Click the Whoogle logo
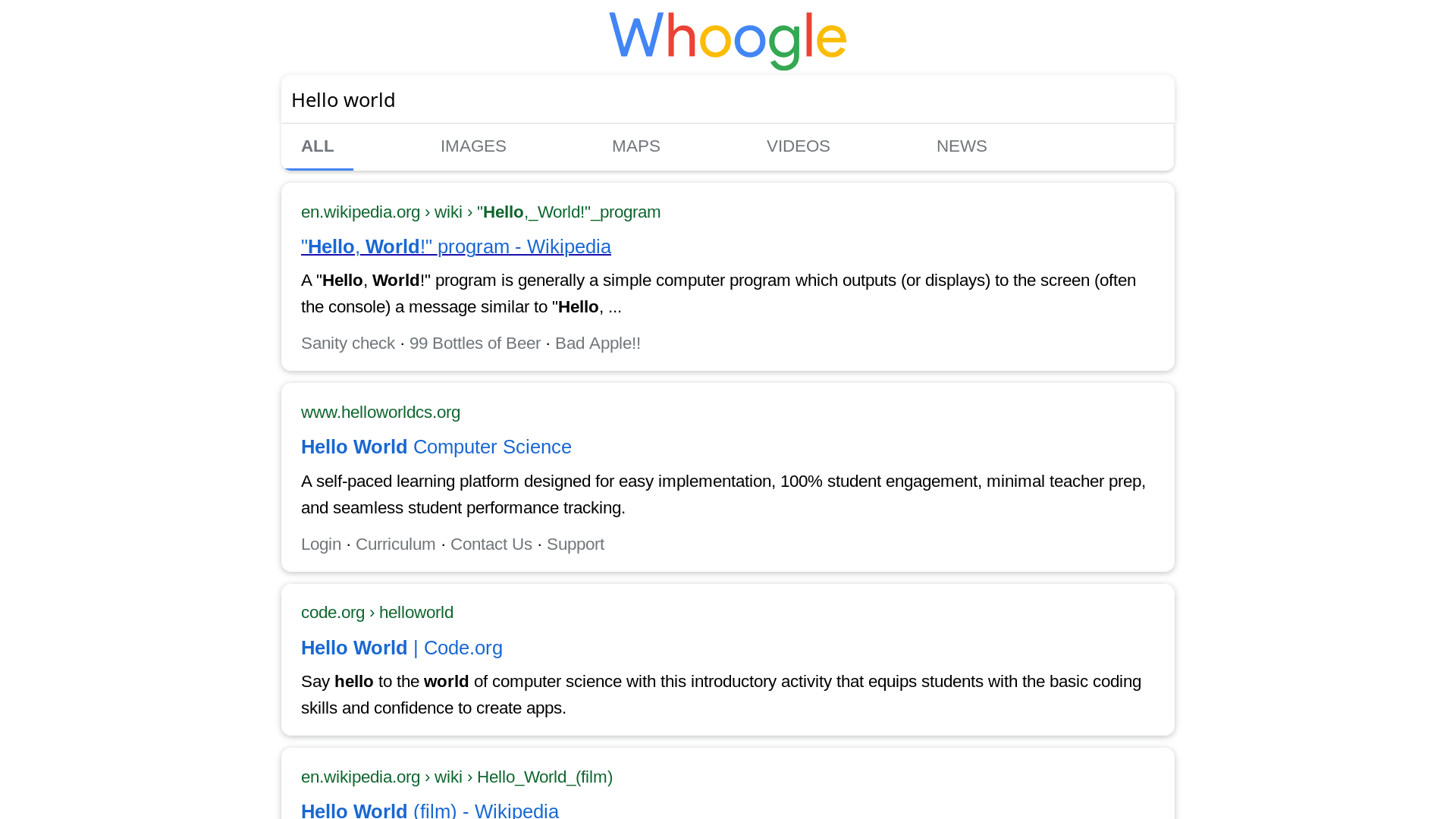Viewport: 1456px width, 819px height. click(x=727, y=39)
